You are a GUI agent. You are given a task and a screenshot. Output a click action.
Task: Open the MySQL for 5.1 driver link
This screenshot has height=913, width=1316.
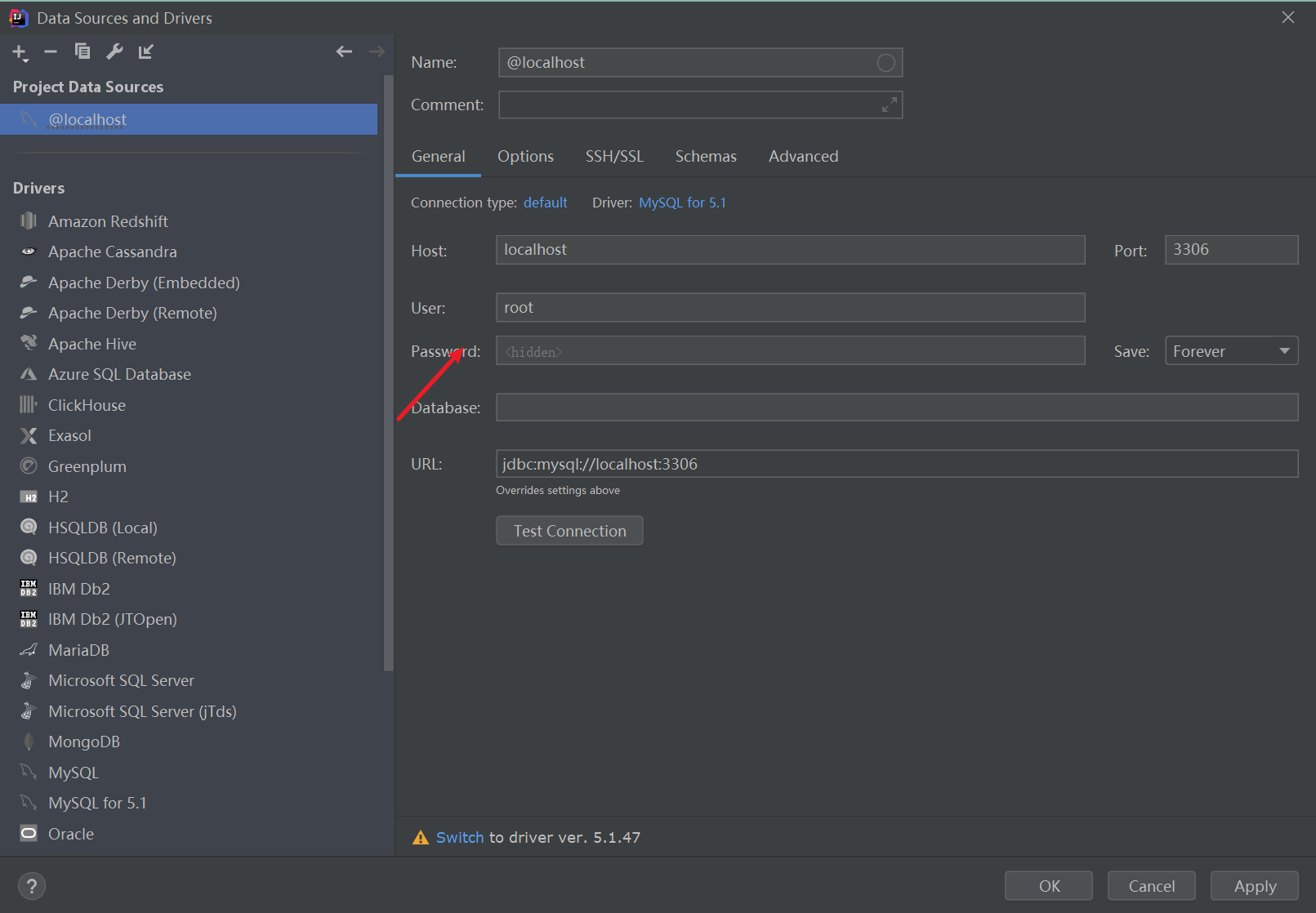click(682, 203)
